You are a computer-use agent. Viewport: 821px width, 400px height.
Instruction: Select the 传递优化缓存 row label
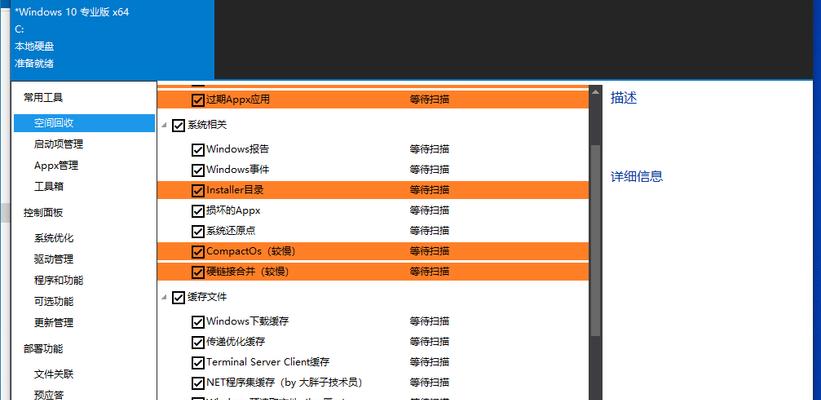(x=236, y=342)
